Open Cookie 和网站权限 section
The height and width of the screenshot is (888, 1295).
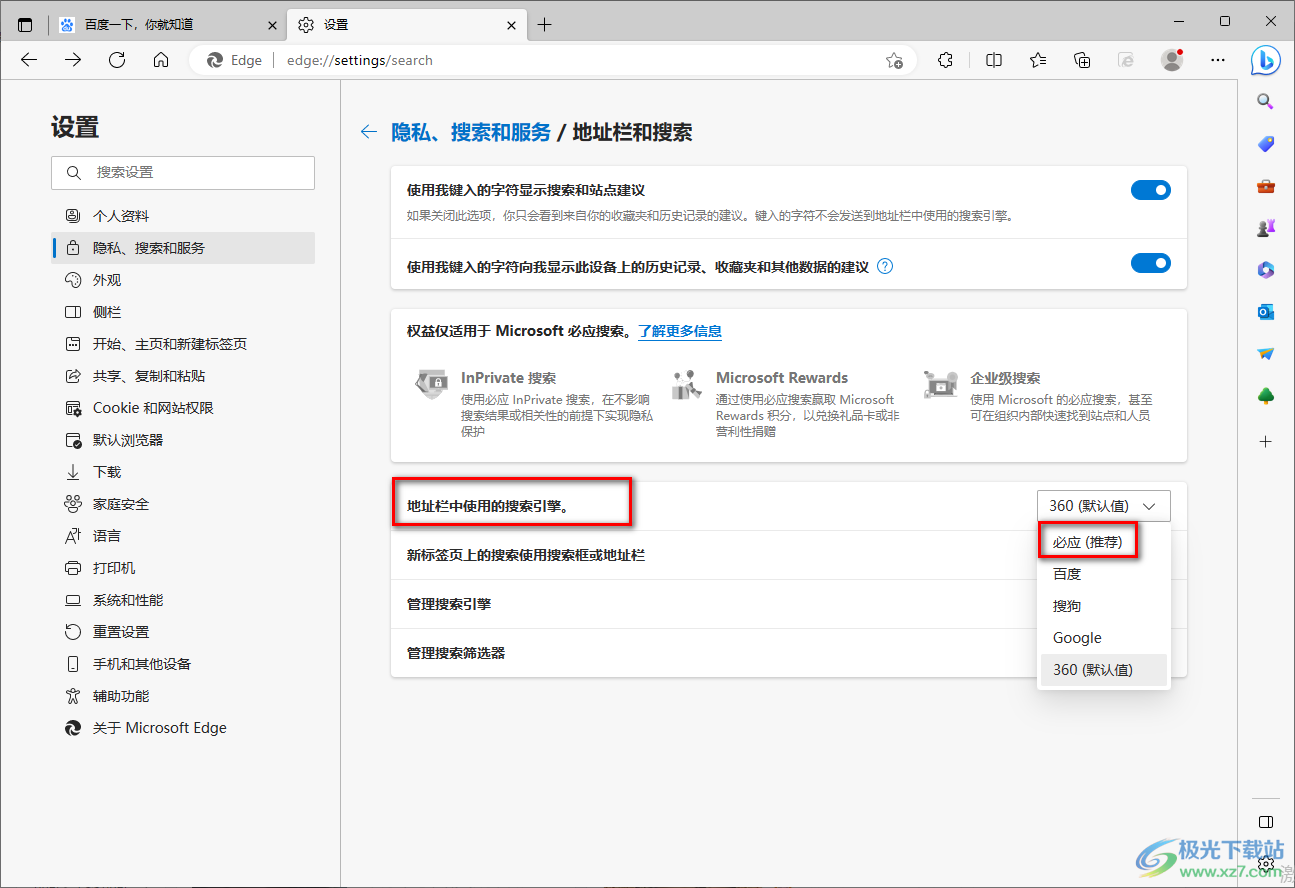click(x=183, y=408)
